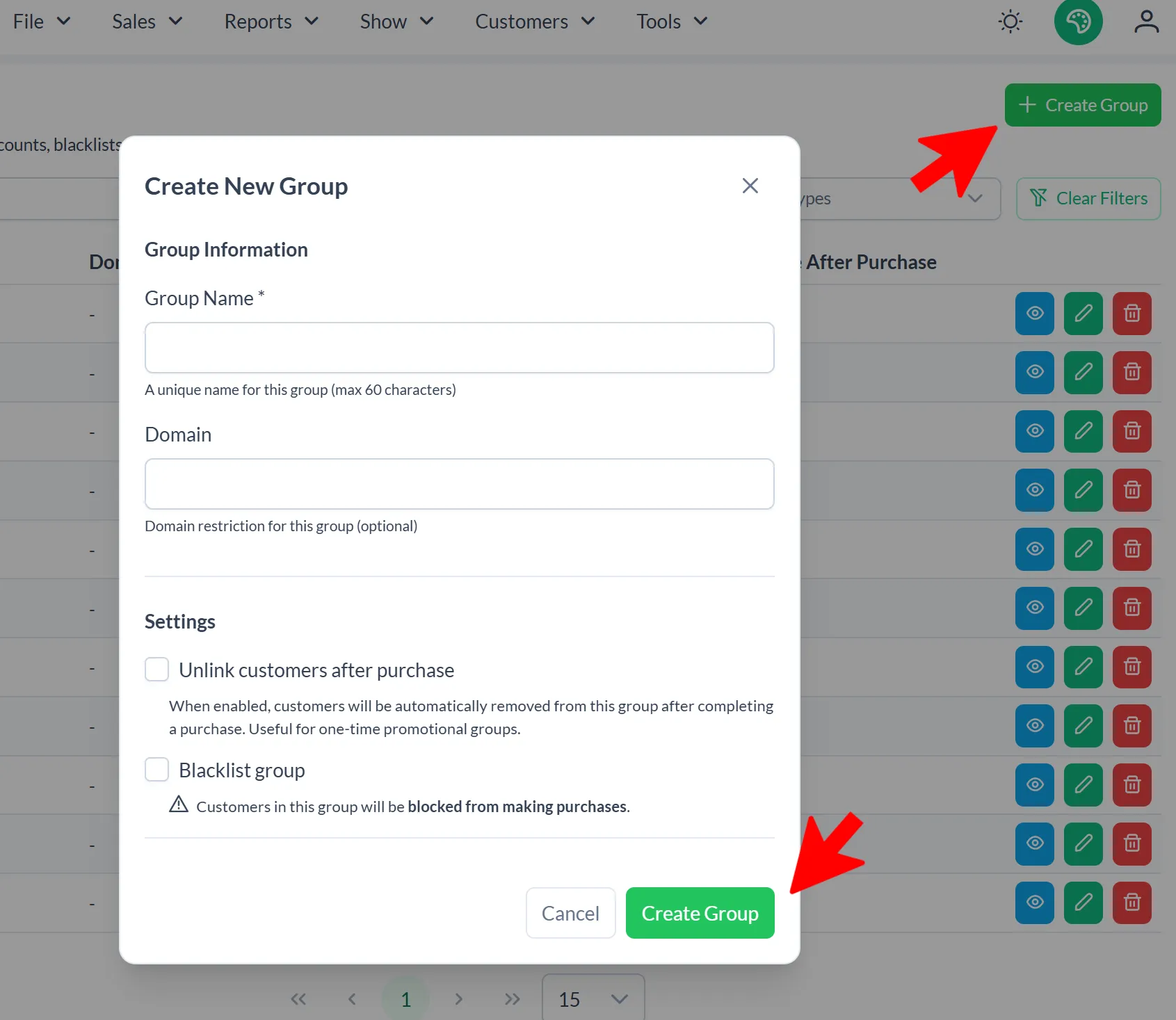Click the Clear Filters button
This screenshot has height=1020, width=1176.
tap(1088, 199)
